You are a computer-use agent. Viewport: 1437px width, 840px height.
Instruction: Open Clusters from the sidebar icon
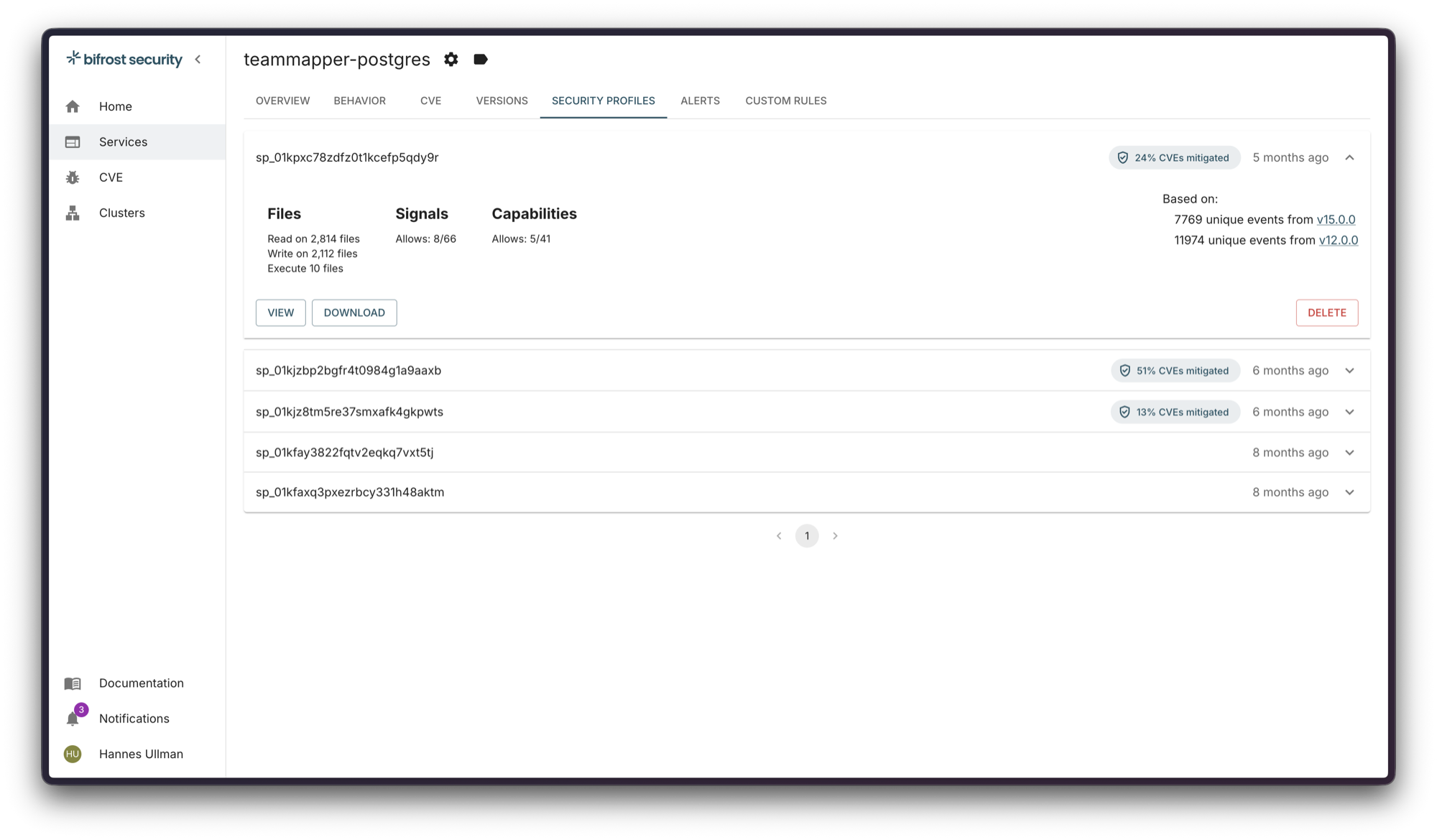[73, 213]
